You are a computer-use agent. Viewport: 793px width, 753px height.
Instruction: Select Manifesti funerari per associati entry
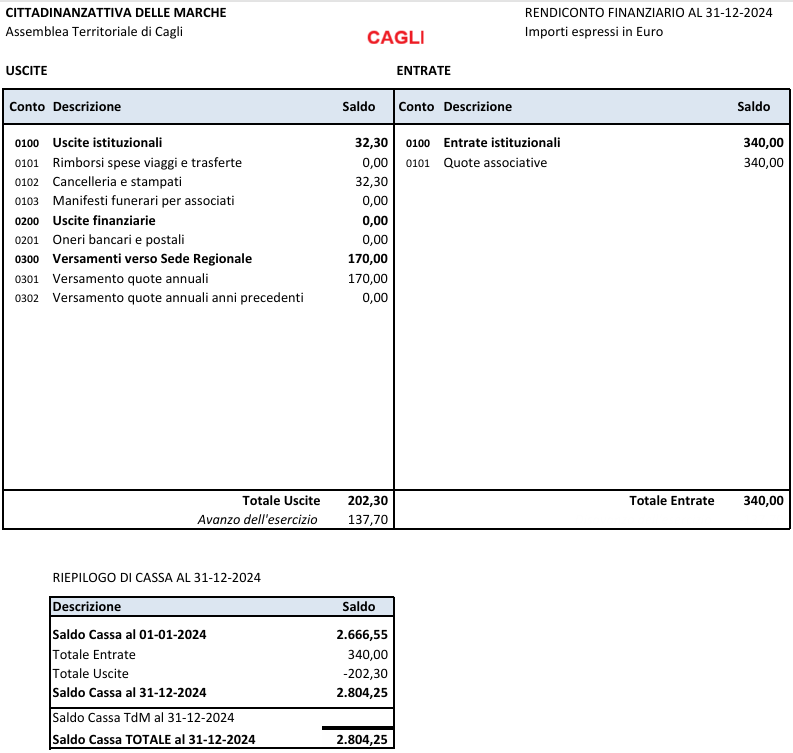(144, 201)
